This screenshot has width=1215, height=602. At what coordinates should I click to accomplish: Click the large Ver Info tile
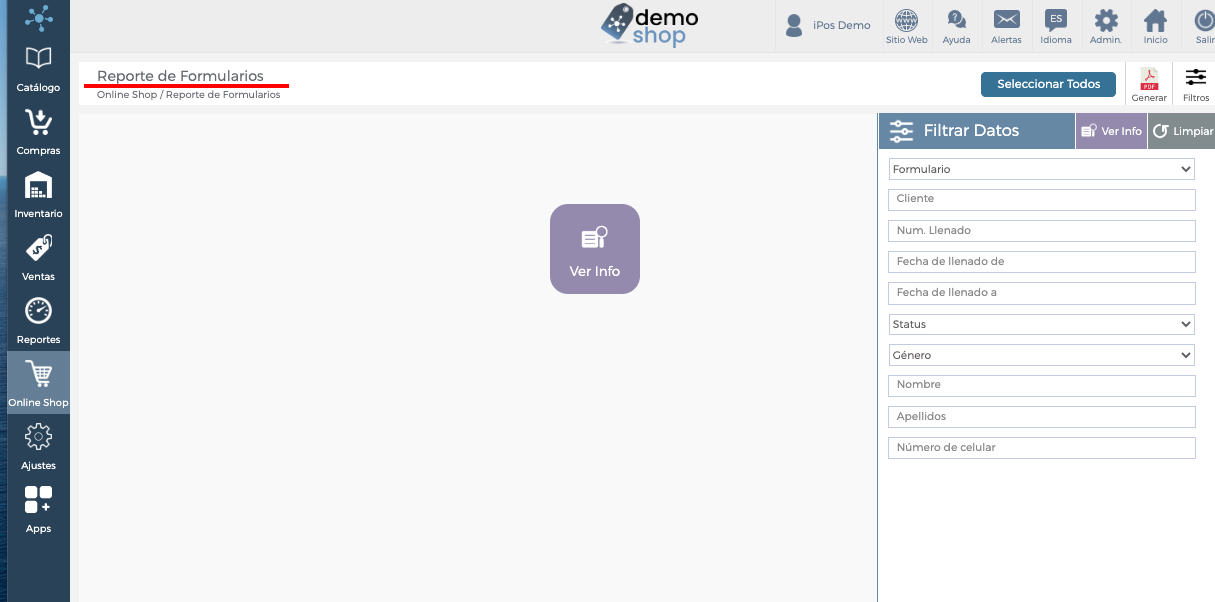(x=595, y=249)
